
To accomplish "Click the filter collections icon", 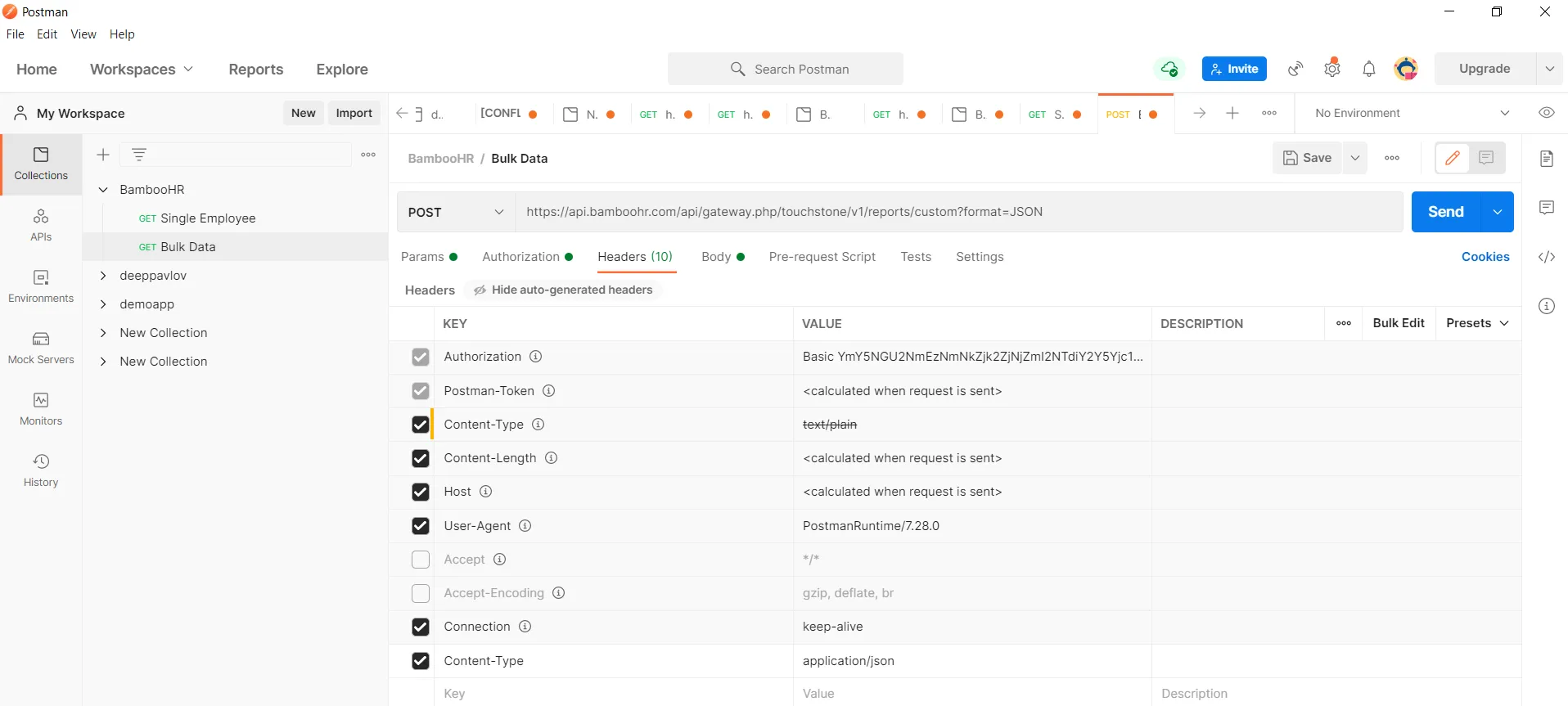I will point(139,155).
